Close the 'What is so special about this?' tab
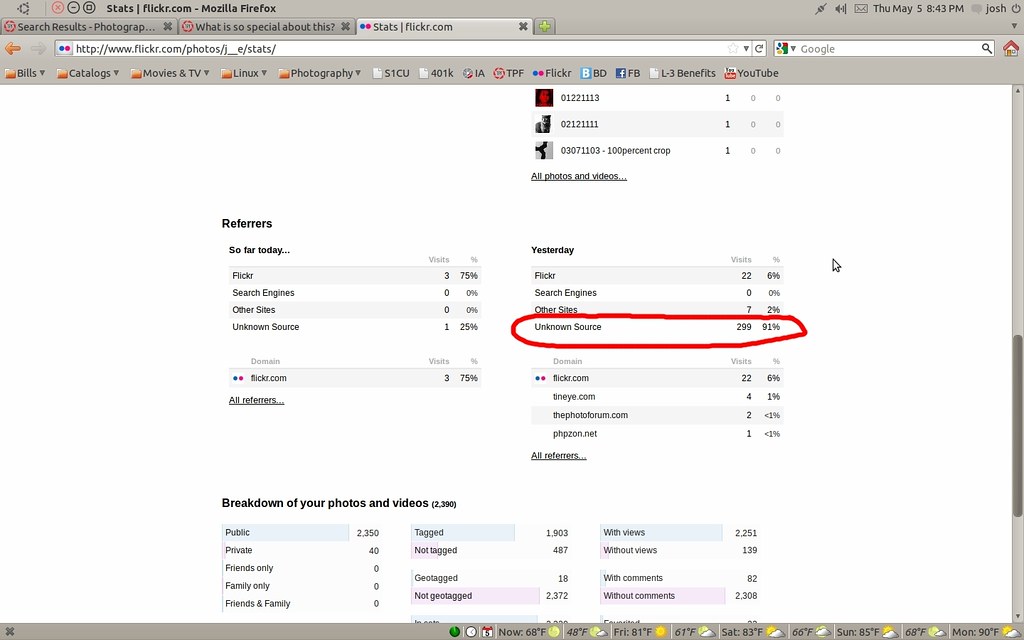 (345, 27)
